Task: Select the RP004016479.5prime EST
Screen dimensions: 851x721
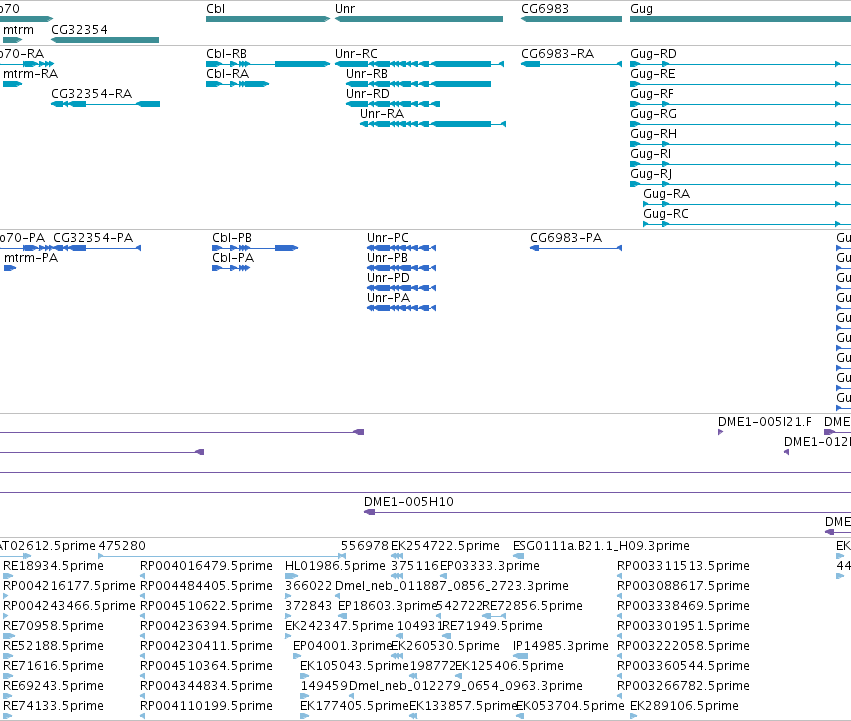Action: click(143, 576)
